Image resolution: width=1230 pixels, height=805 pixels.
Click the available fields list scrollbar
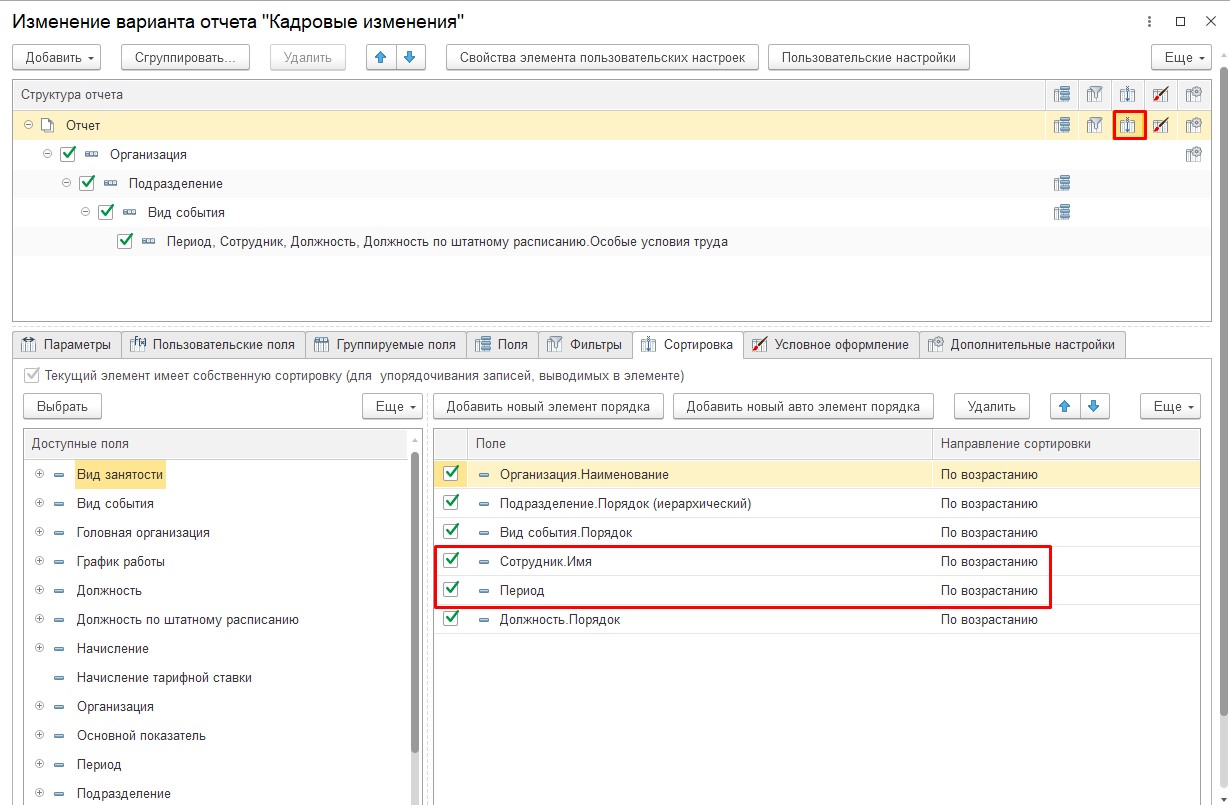(x=414, y=600)
